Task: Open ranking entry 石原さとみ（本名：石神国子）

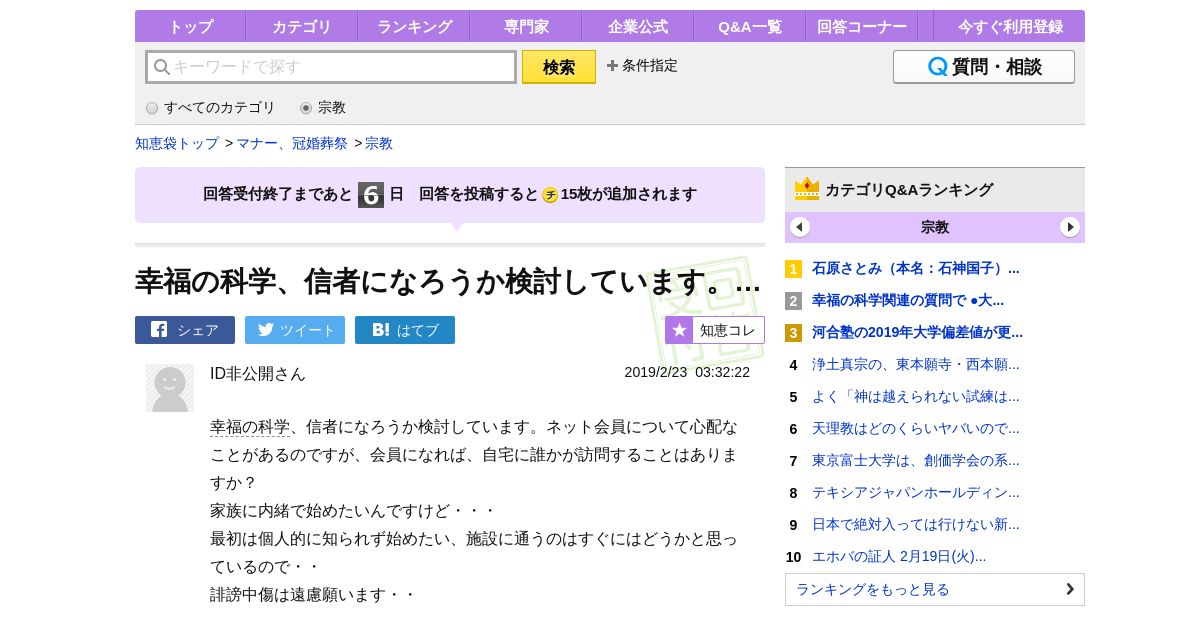Action: 916,268
